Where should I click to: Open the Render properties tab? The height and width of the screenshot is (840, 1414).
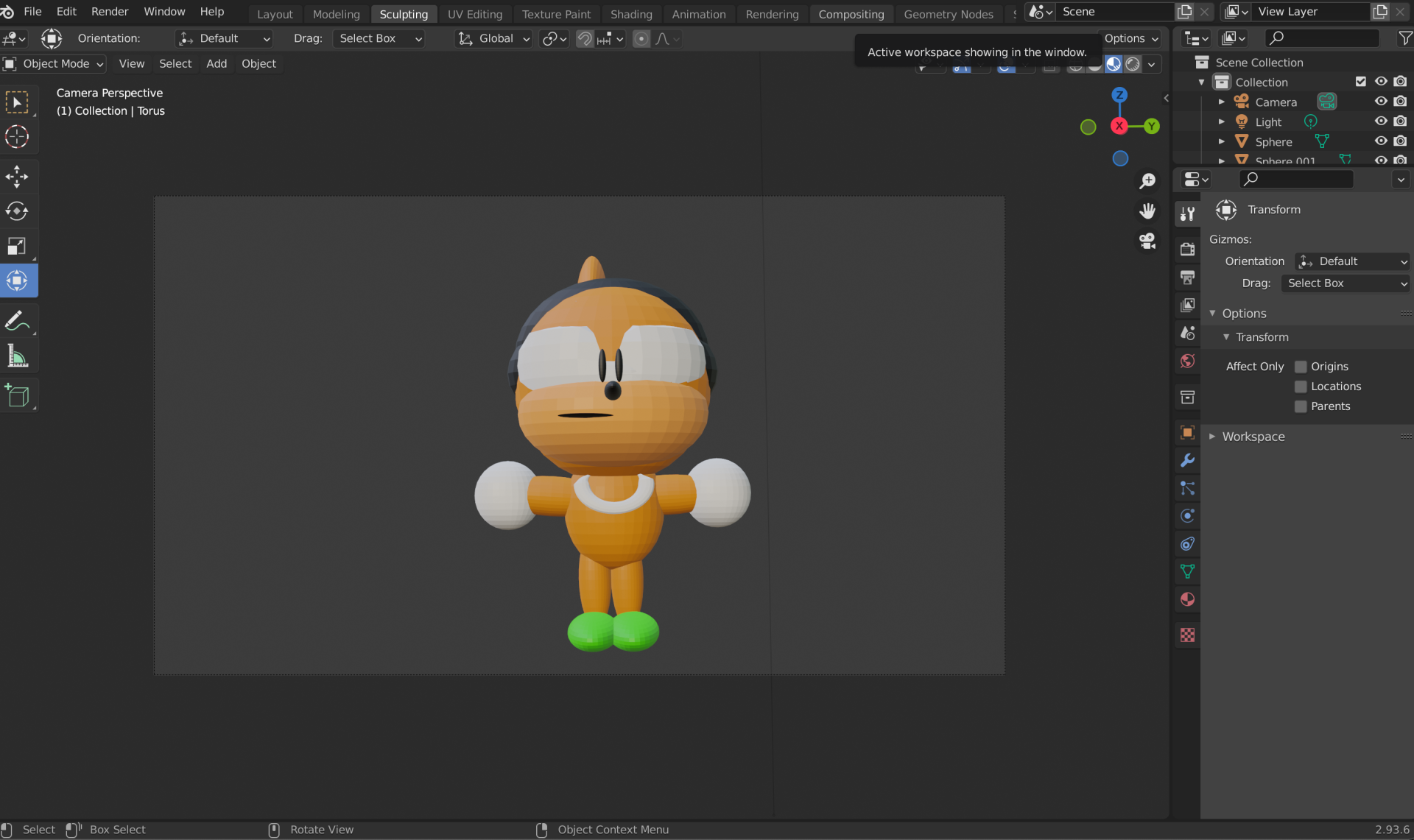point(1187,249)
